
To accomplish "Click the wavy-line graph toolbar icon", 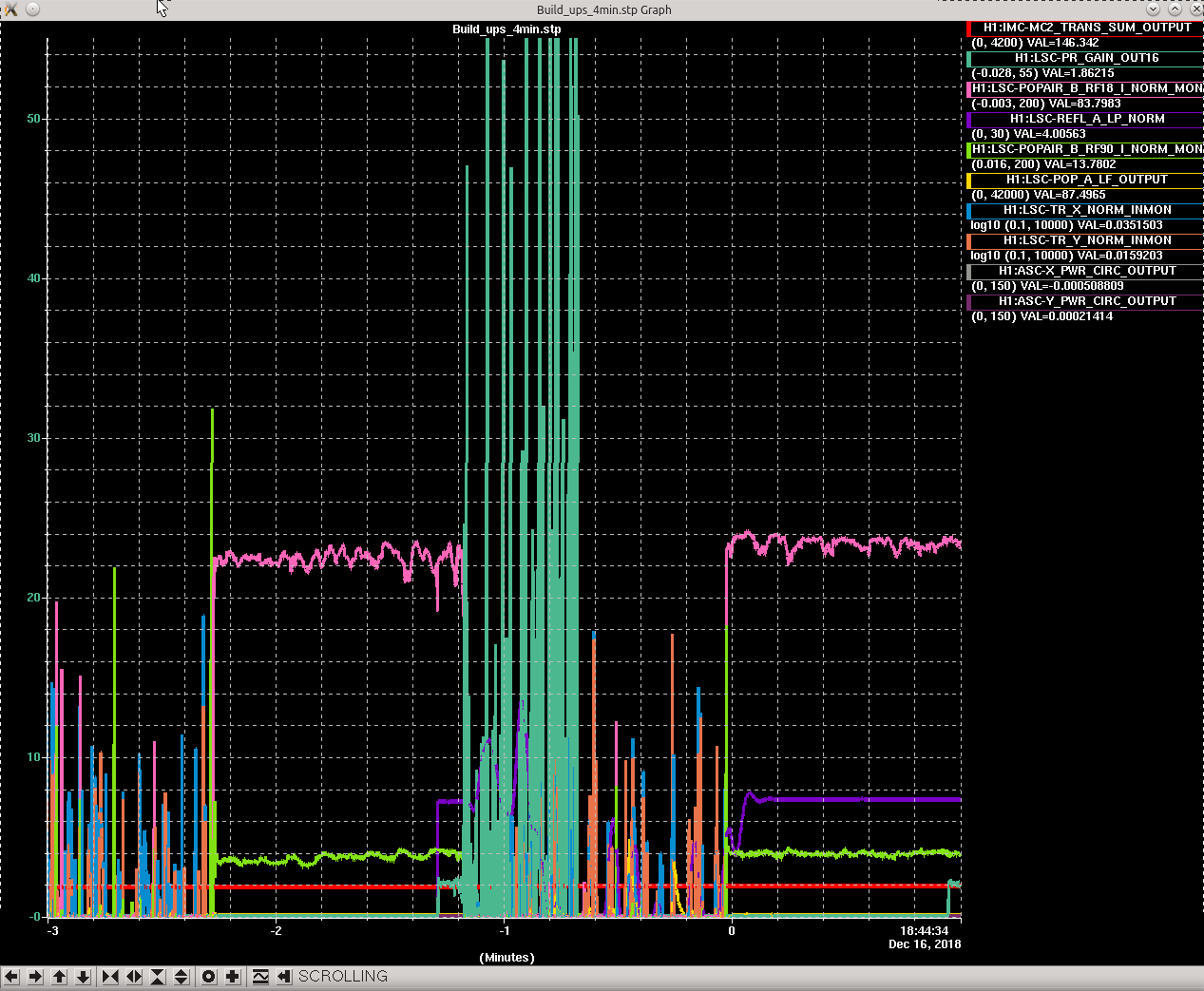I will tap(260, 977).
